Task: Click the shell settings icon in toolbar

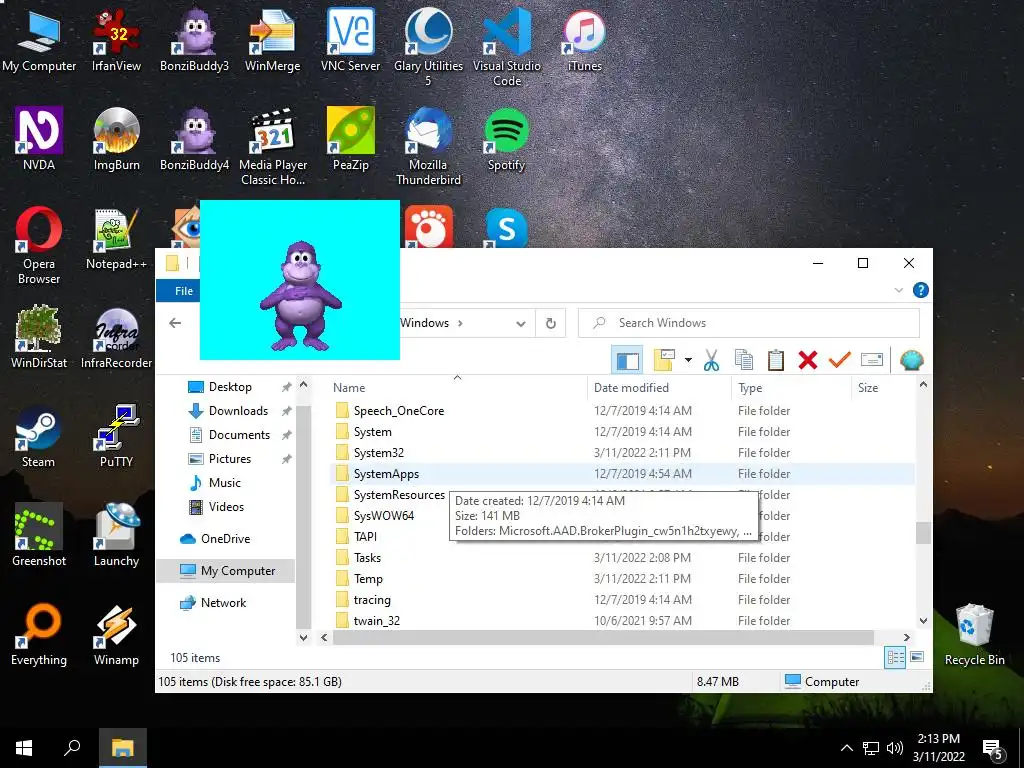Action: click(x=912, y=360)
